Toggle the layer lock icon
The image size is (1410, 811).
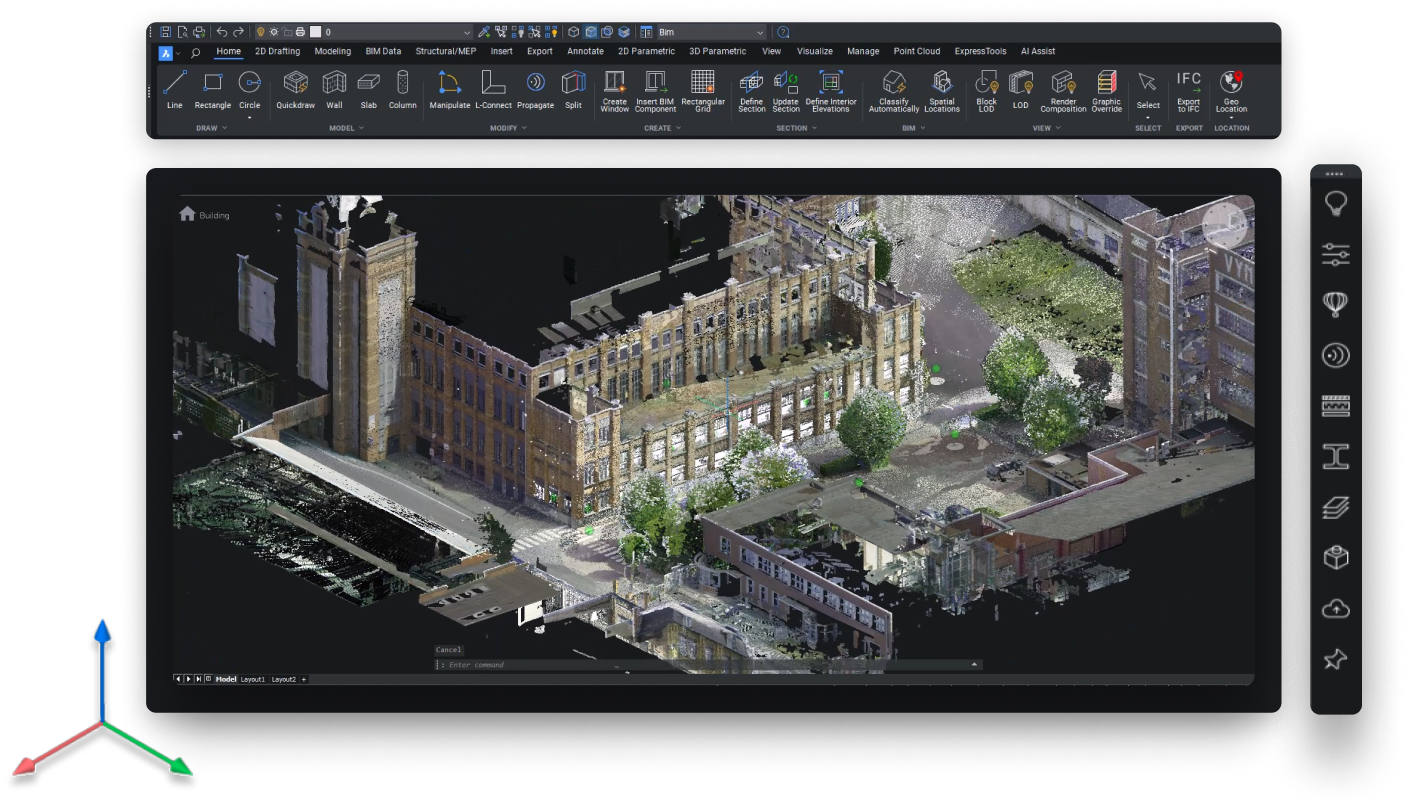tap(287, 32)
